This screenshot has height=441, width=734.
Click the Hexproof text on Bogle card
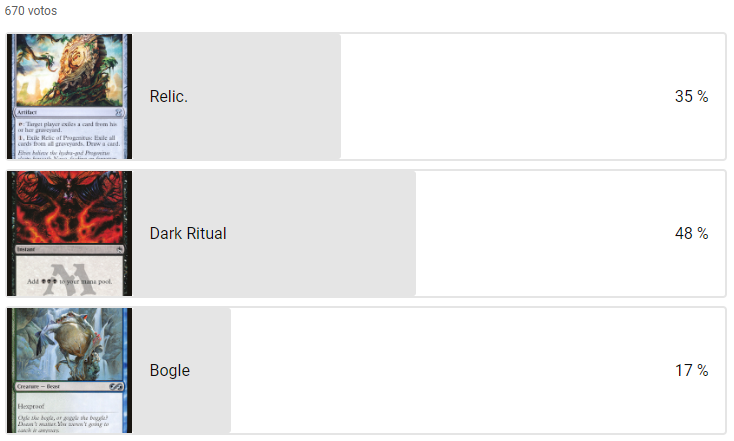[31, 406]
